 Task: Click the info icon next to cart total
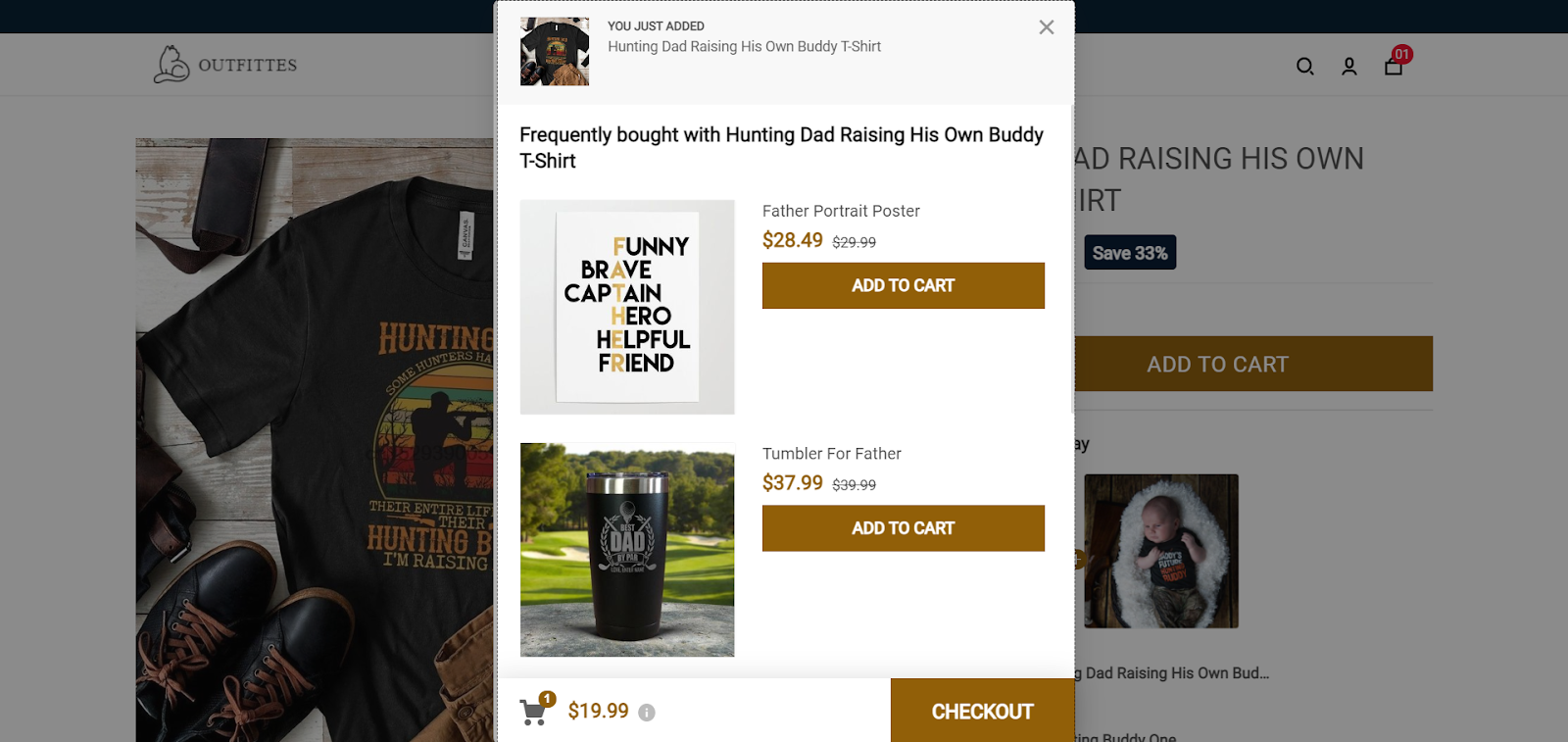647,713
